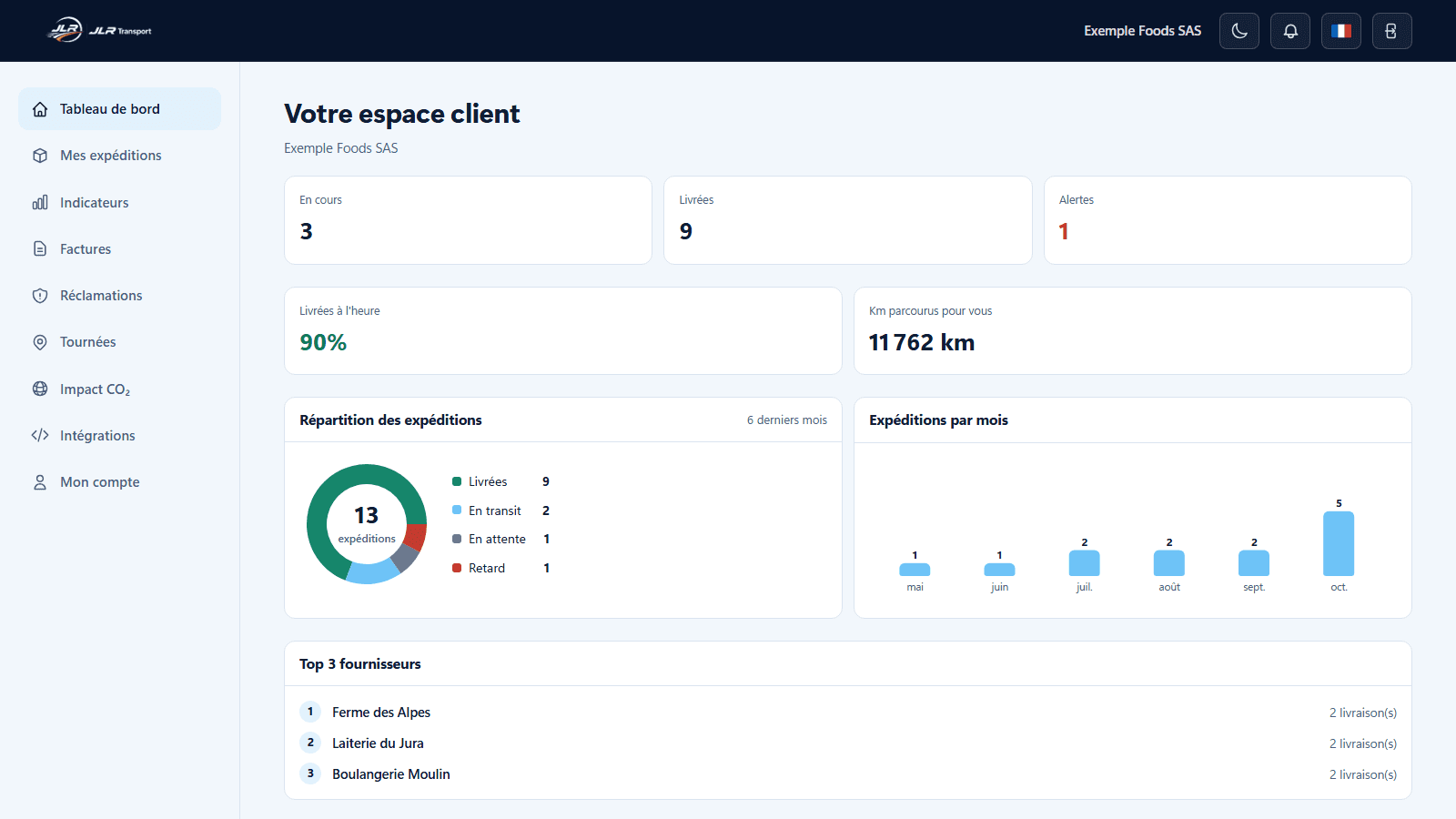Click the juin bar in the monthly chart
Viewport: 1456px width, 819px height.
(x=999, y=570)
